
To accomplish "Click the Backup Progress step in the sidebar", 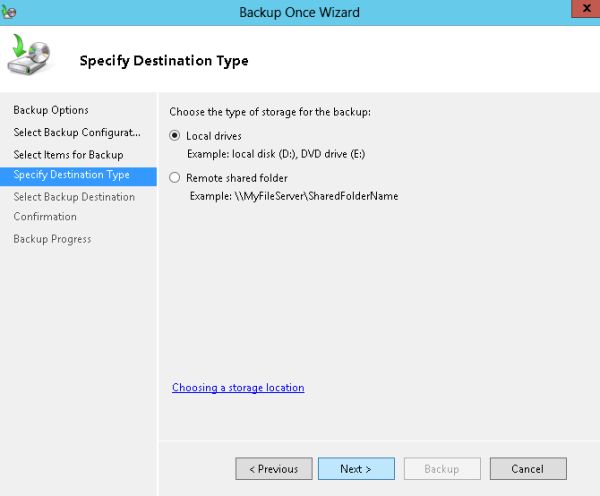I will click(x=52, y=239).
